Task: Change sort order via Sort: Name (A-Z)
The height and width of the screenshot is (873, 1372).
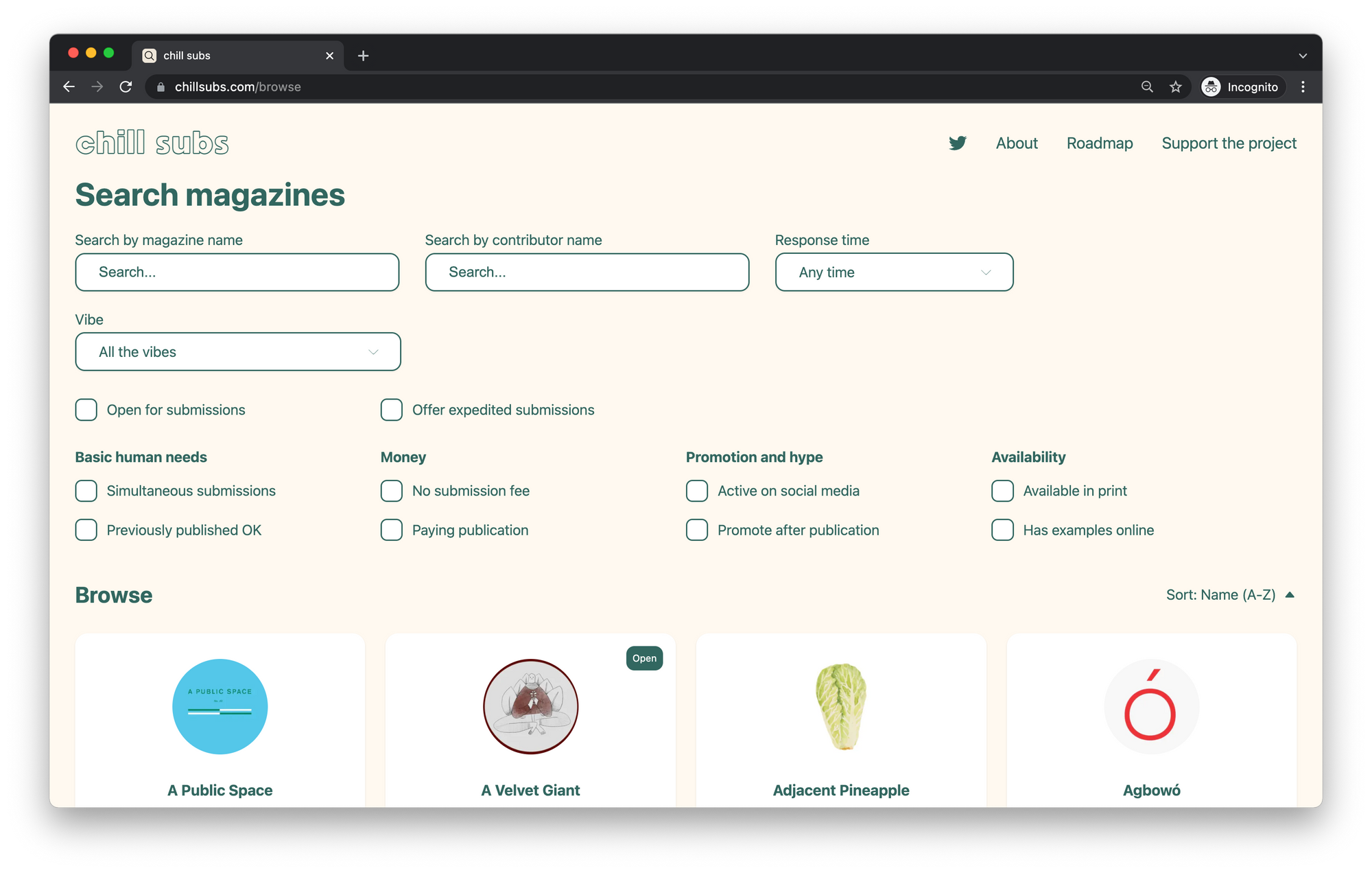Action: (x=1231, y=595)
